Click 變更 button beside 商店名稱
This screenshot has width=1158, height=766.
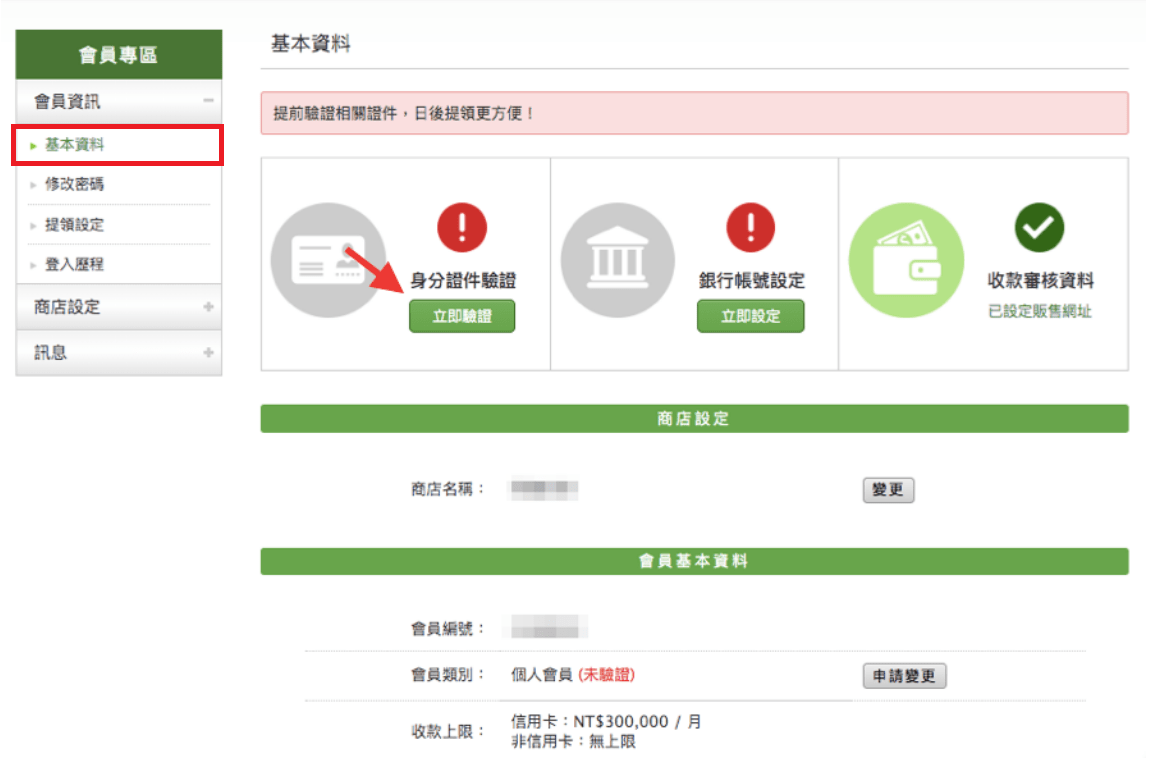coord(888,490)
